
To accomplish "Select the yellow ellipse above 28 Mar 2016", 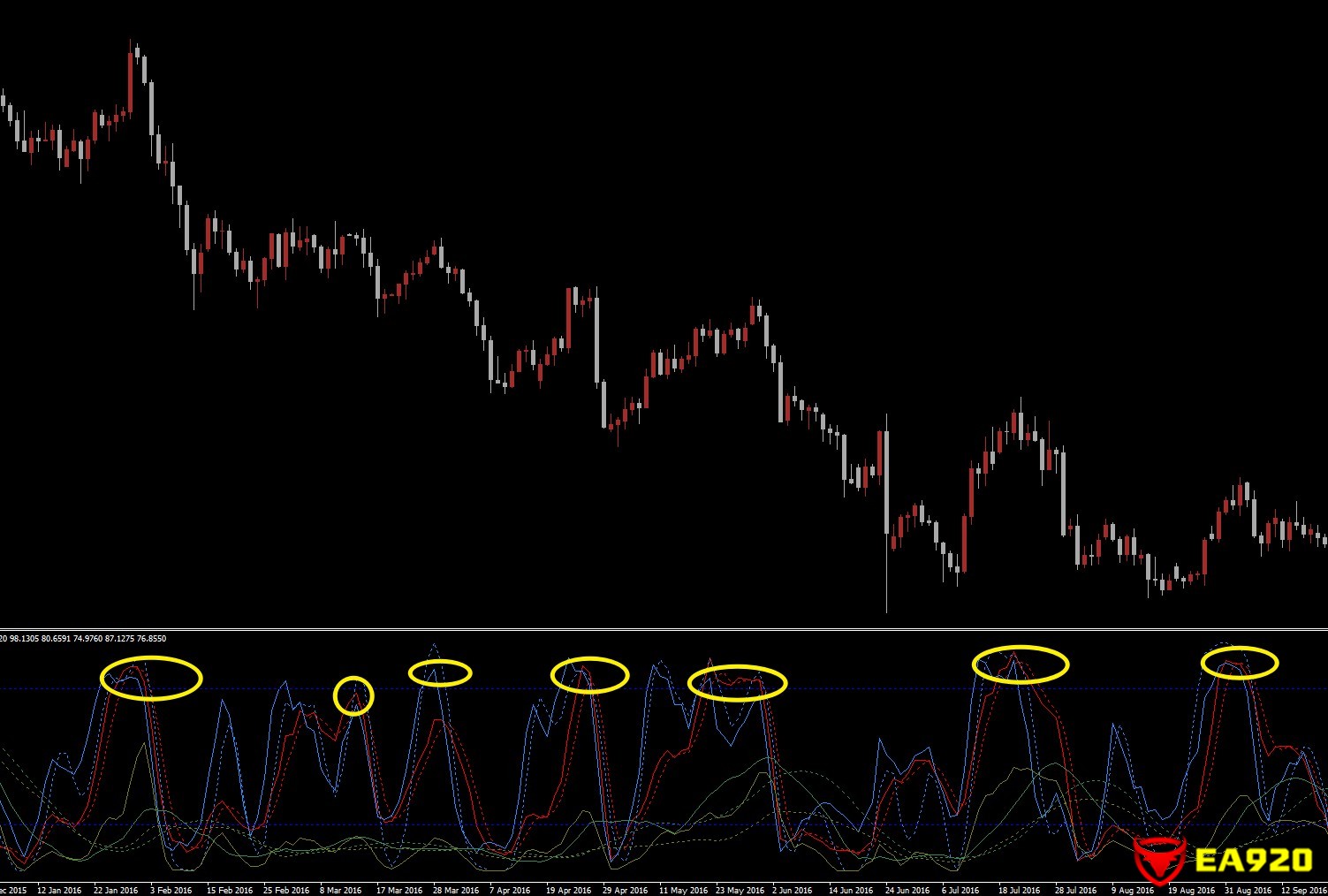I will [440, 672].
